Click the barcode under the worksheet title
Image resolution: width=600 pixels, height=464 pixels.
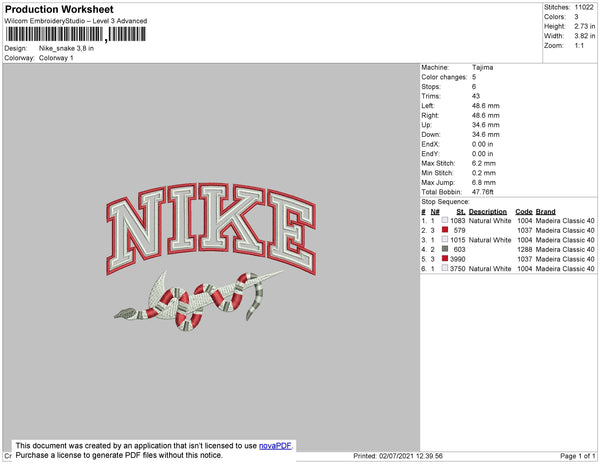75,34
